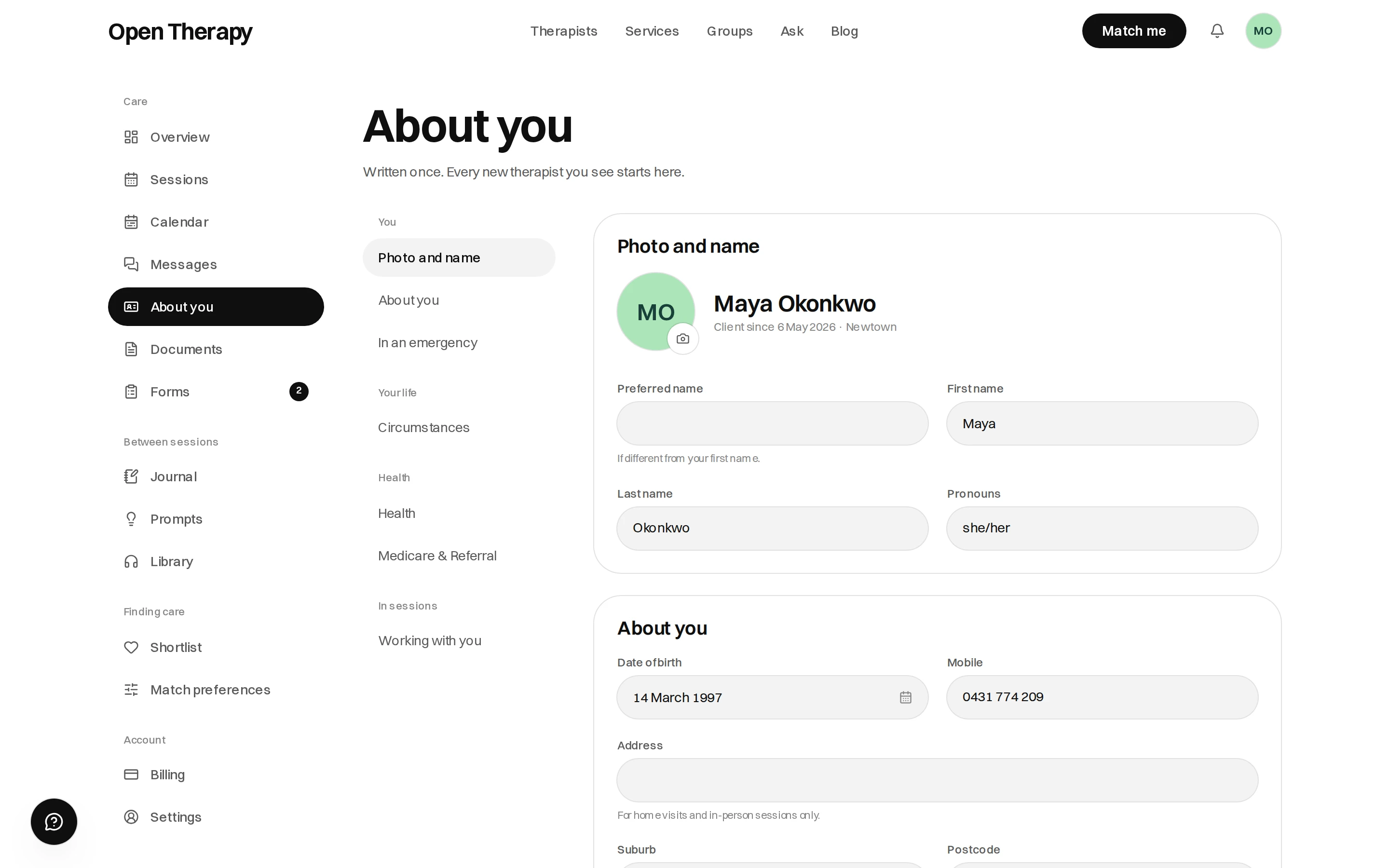Click the empty Preferred name field
The width and height of the screenshot is (1389, 868).
(x=772, y=424)
